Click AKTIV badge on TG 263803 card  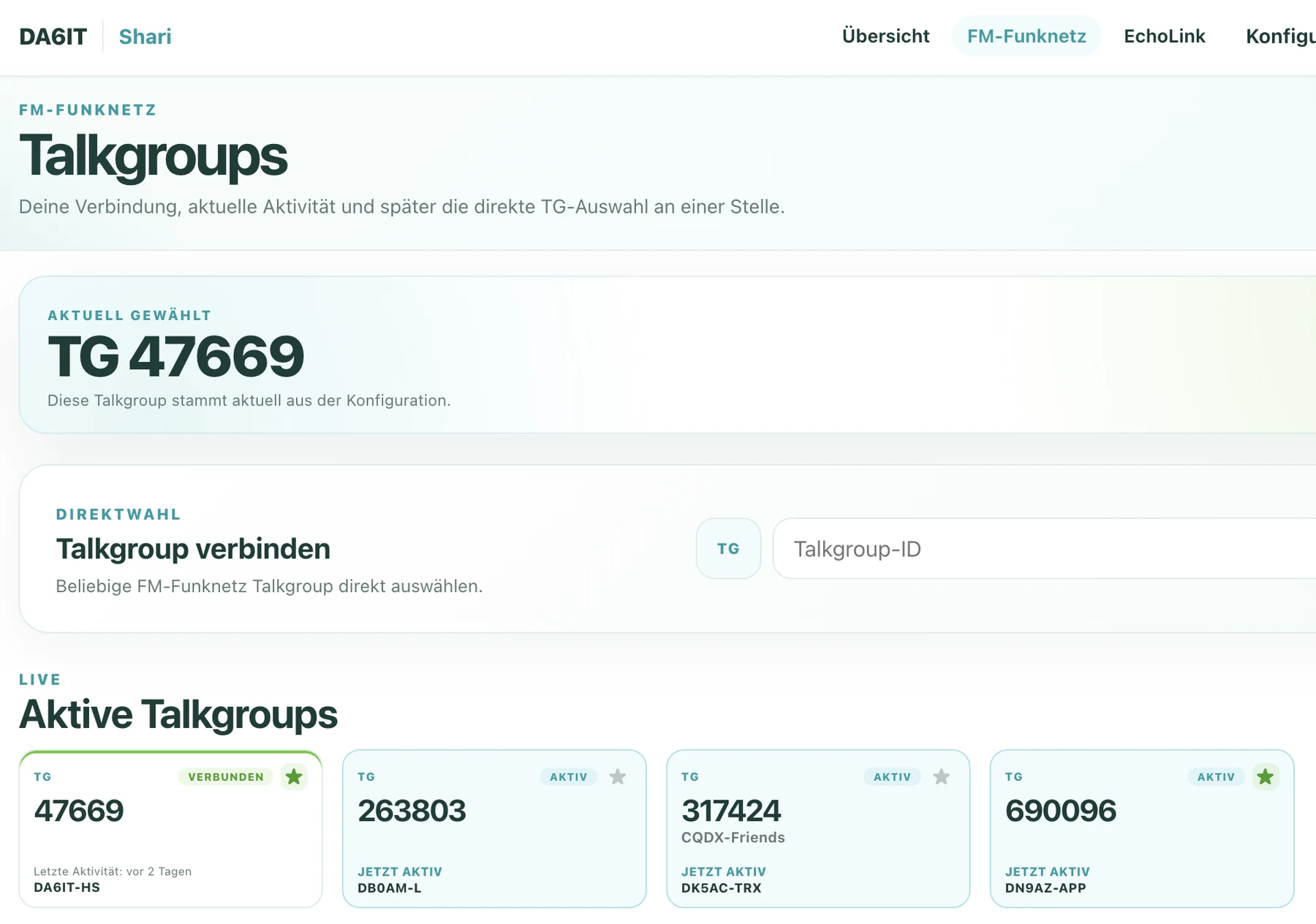[569, 776]
